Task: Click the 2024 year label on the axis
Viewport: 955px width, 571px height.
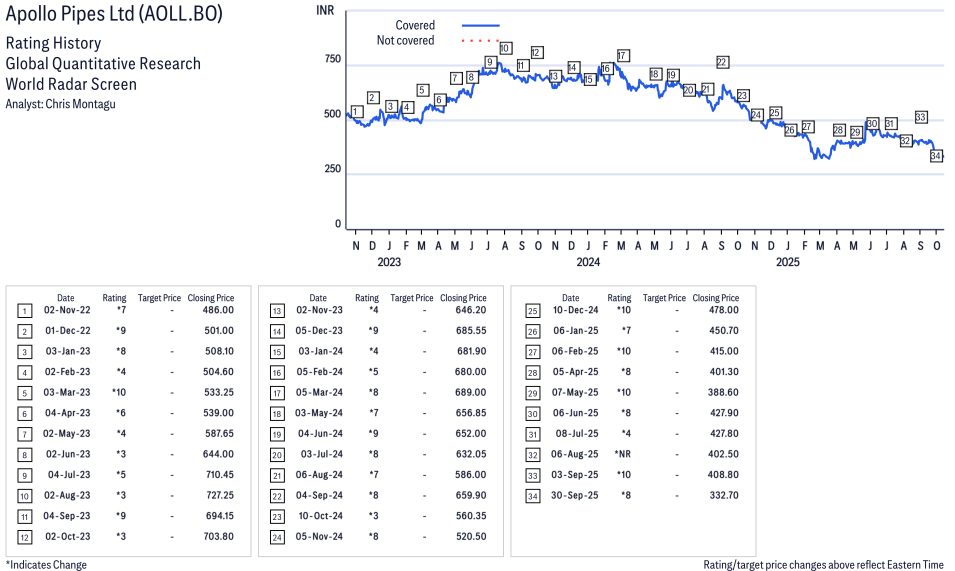Action: point(588,262)
